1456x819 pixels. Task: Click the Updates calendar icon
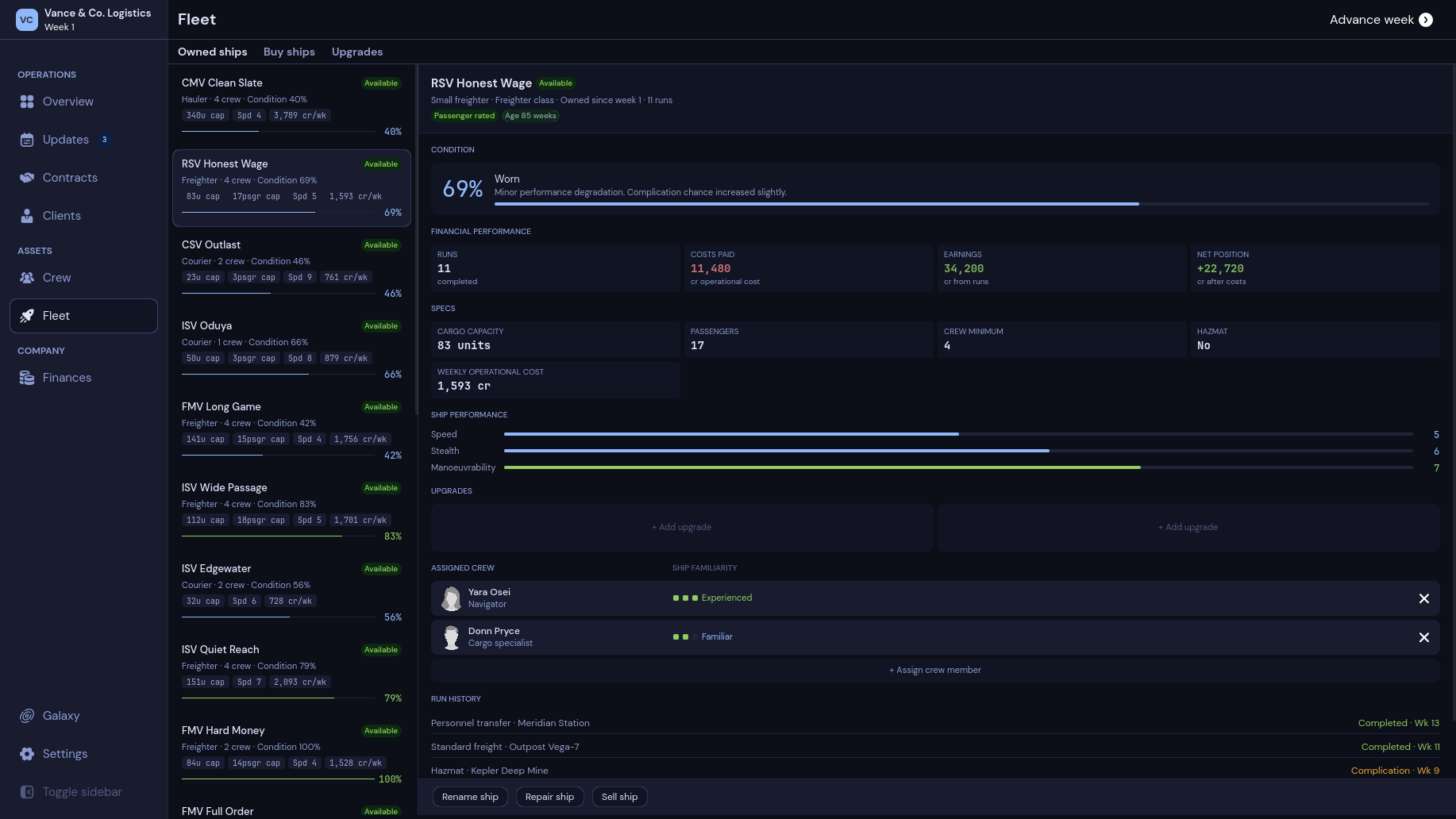point(27,140)
